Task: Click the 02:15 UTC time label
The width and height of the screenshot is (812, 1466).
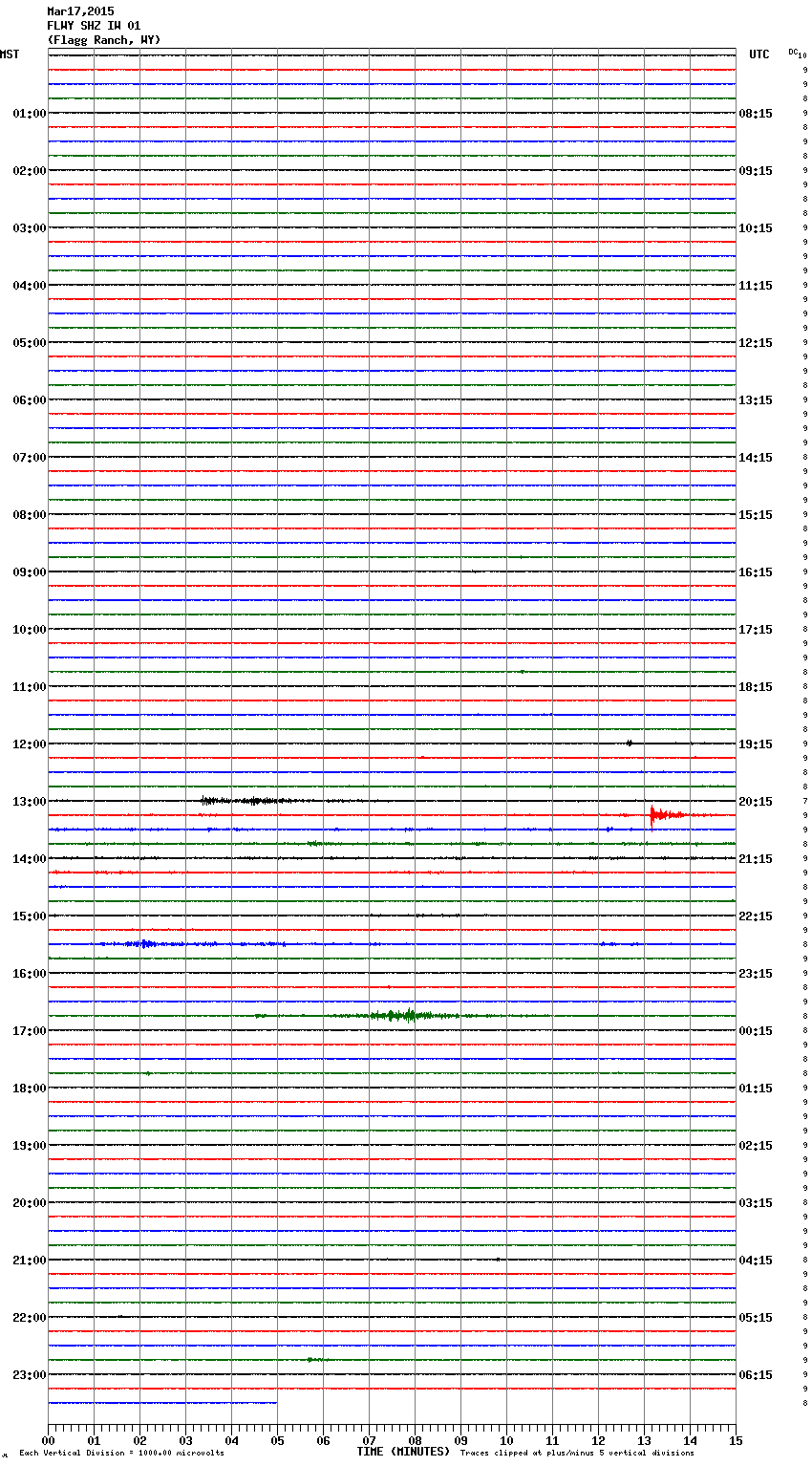Action: (x=756, y=1146)
